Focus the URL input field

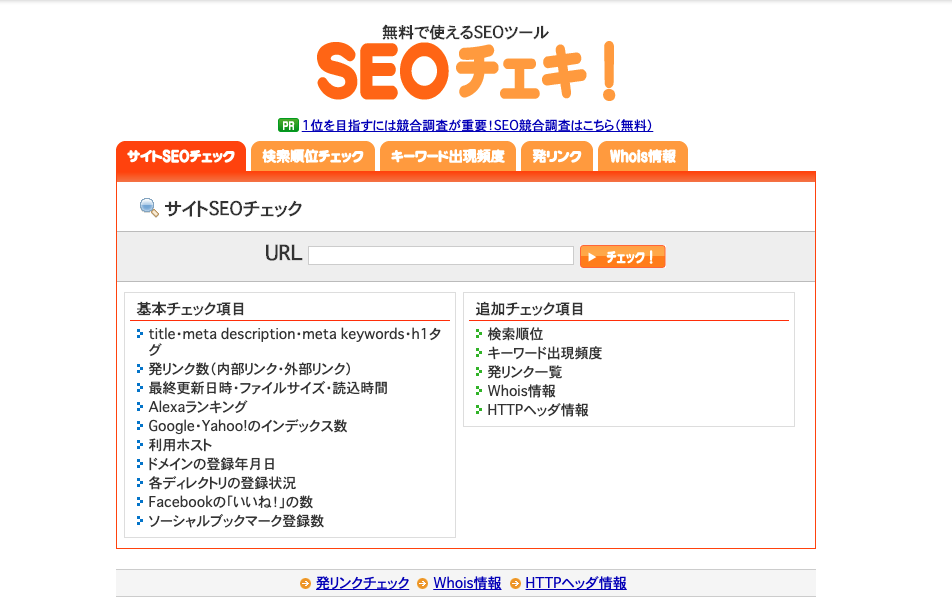[x=441, y=256]
